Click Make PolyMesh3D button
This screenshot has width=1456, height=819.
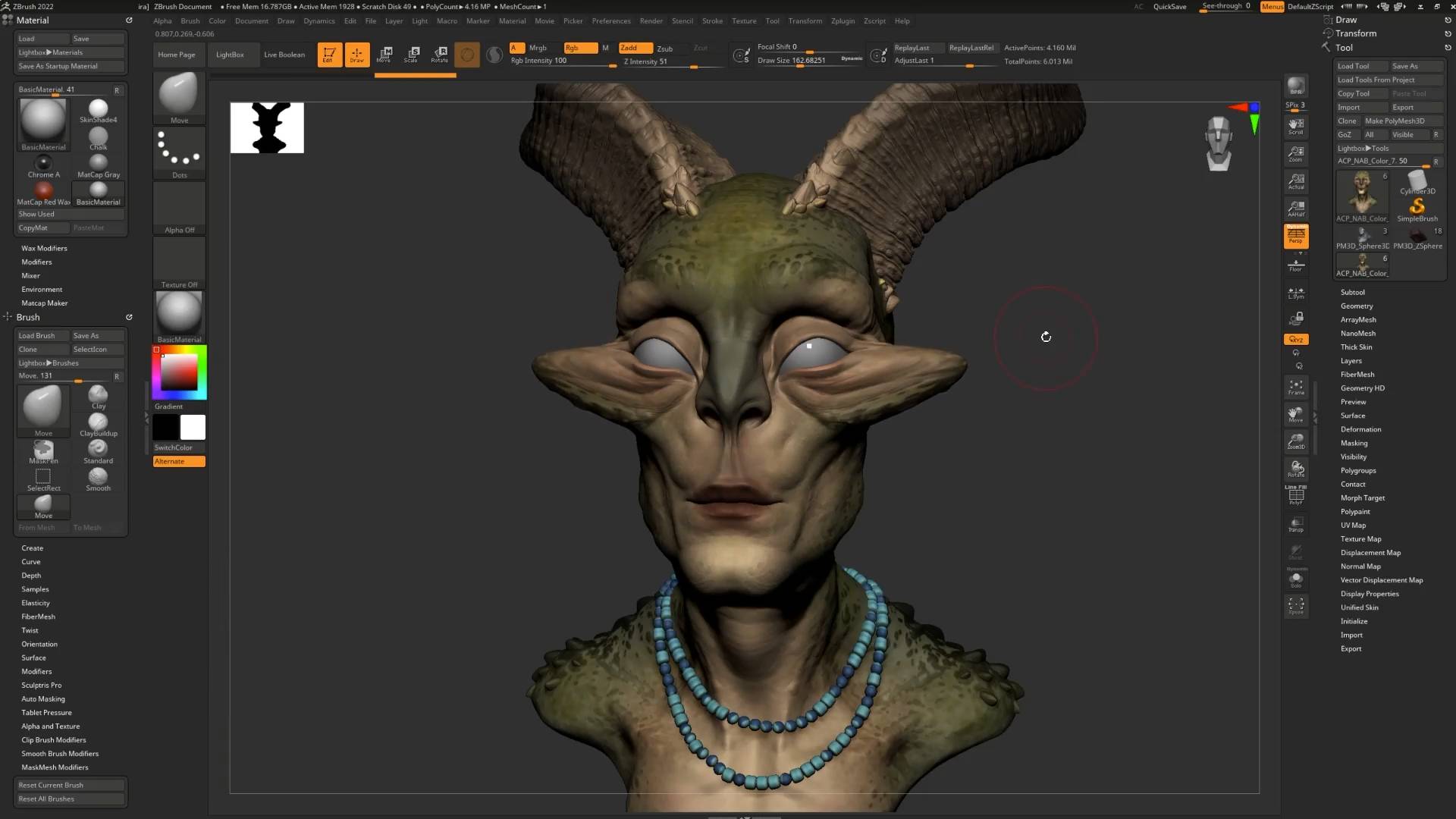[x=1395, y=121]
